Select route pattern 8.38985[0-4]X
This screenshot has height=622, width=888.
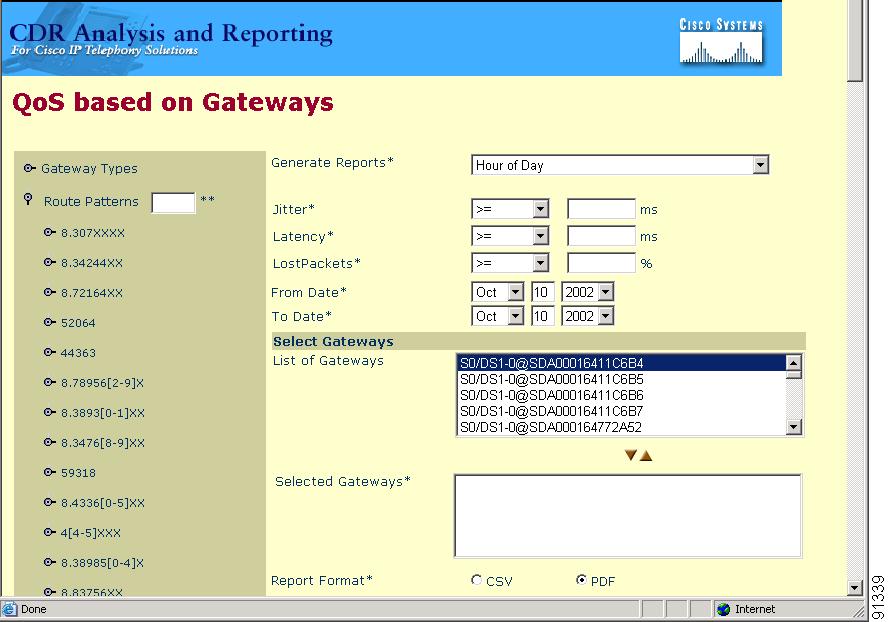point(103,563)
